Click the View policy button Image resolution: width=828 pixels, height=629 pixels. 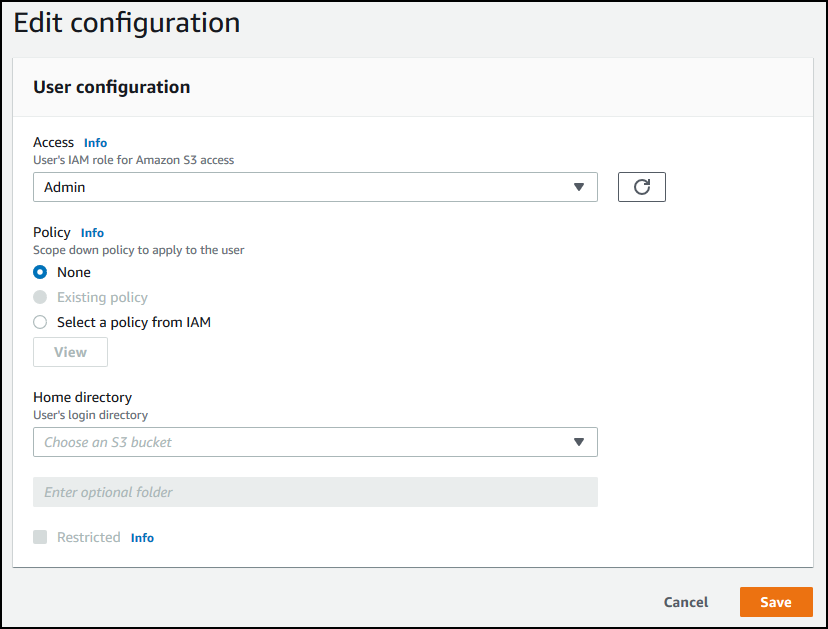pyautogui.click(x=69, y=351)
